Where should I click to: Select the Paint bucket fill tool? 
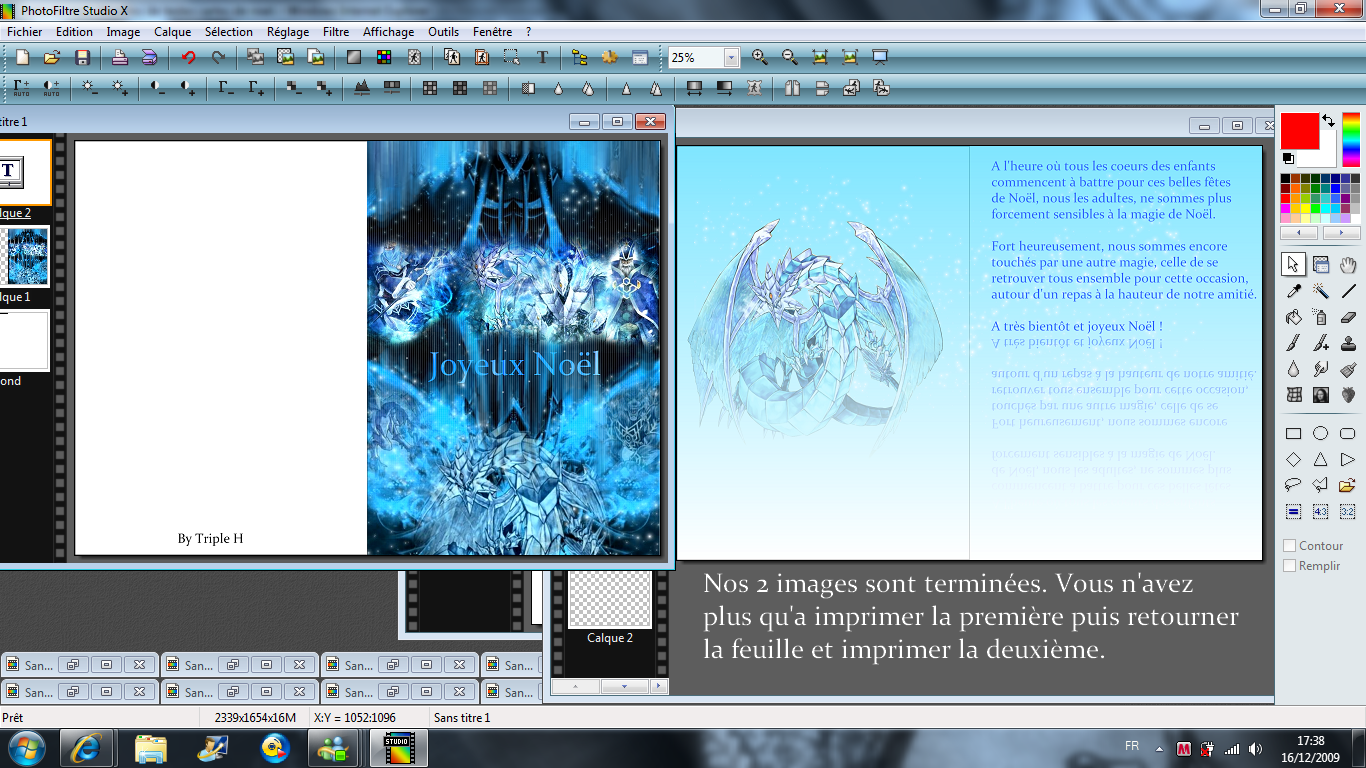1293,317
